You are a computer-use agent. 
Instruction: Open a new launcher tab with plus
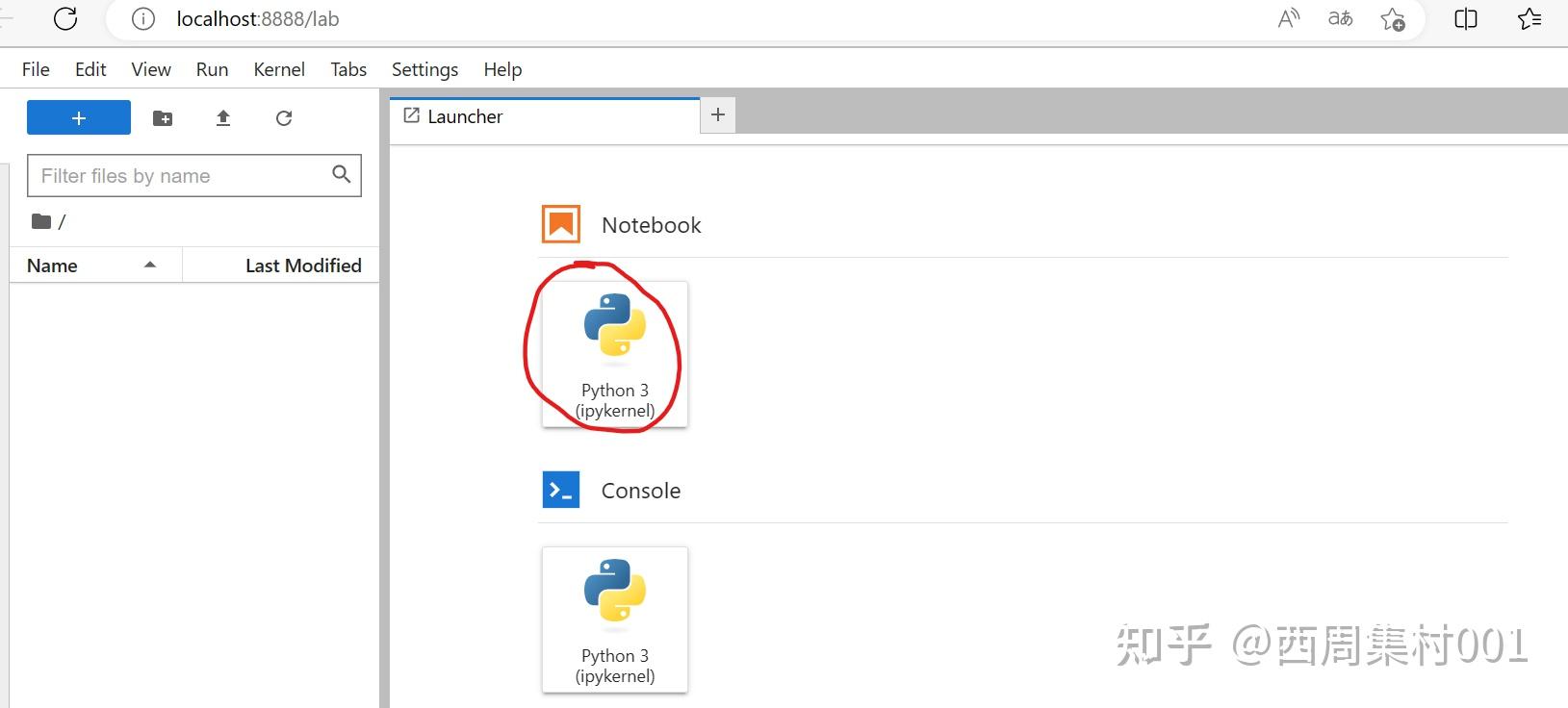[718, 115]
